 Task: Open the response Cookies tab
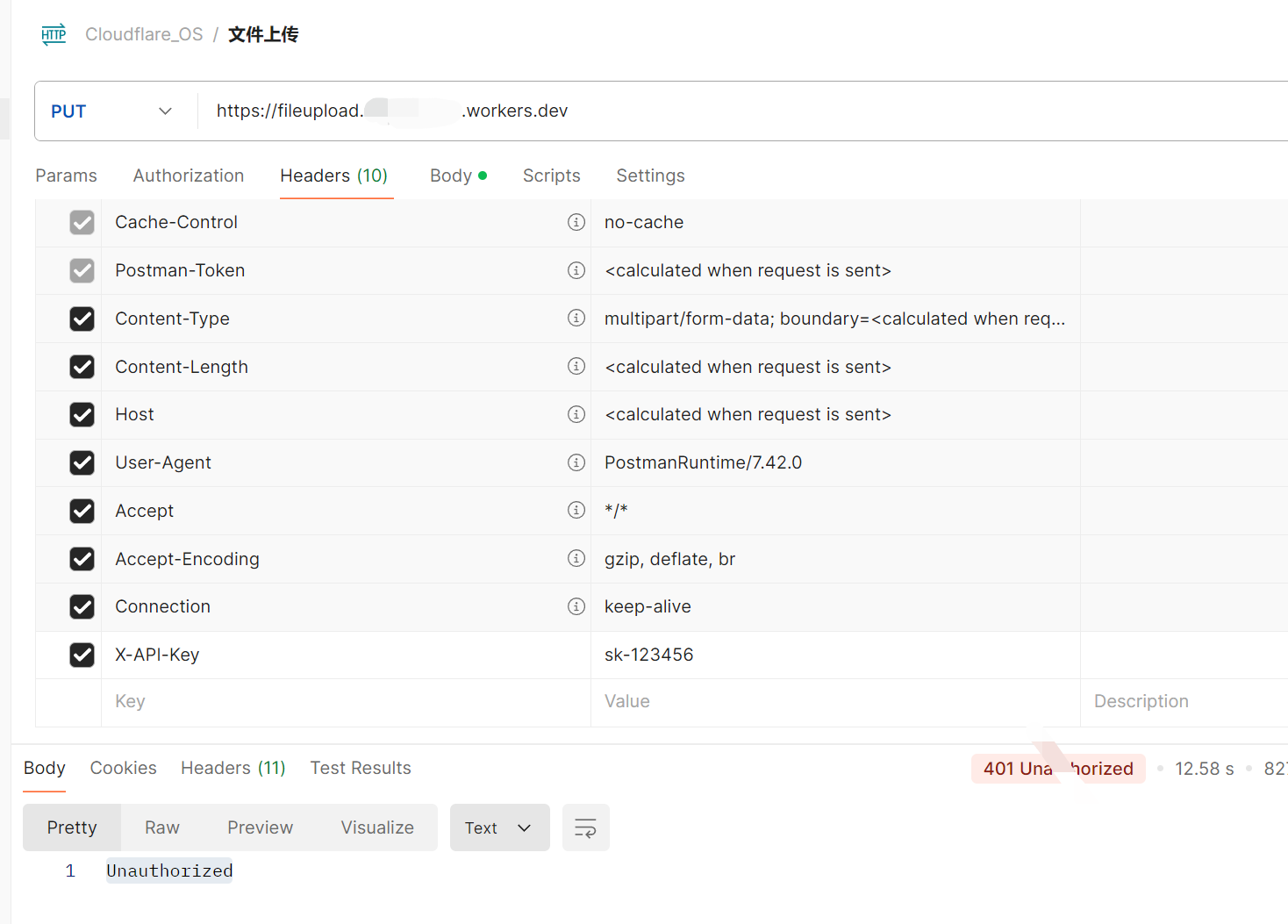[x=124, y=768]
